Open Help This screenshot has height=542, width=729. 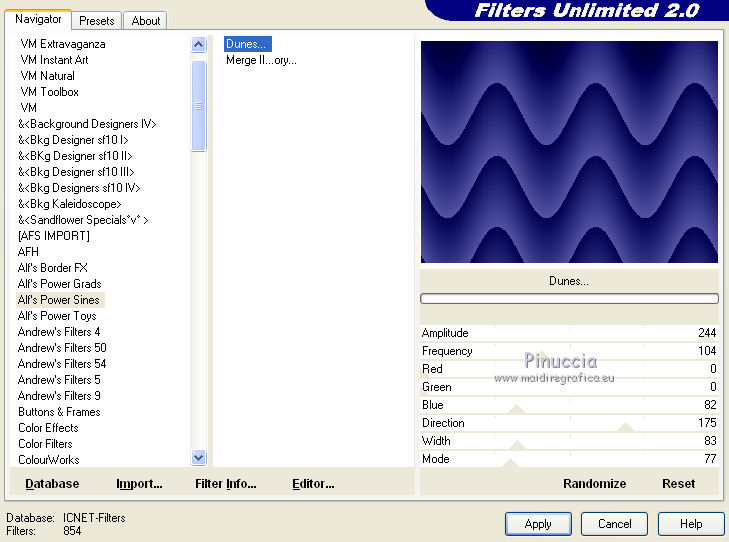691,524
